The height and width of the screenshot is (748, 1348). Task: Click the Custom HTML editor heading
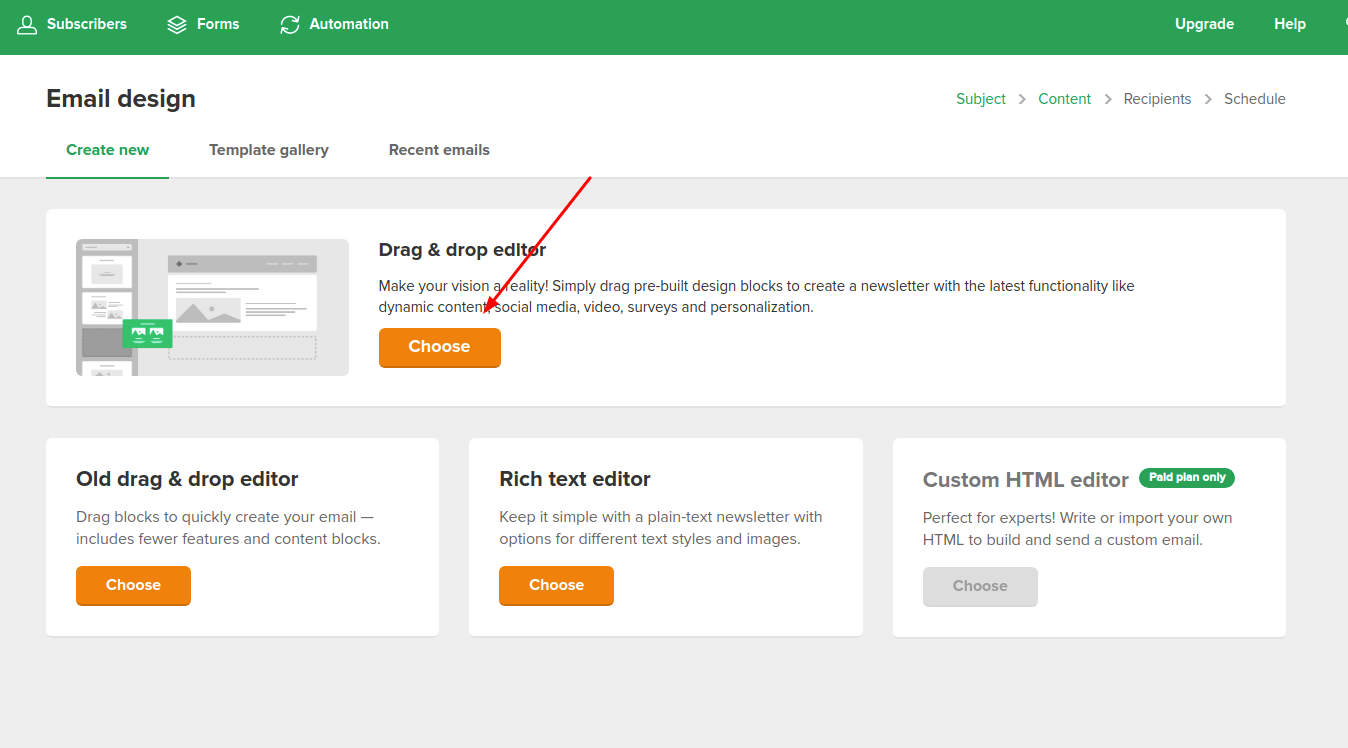[x=1026, y=480]
